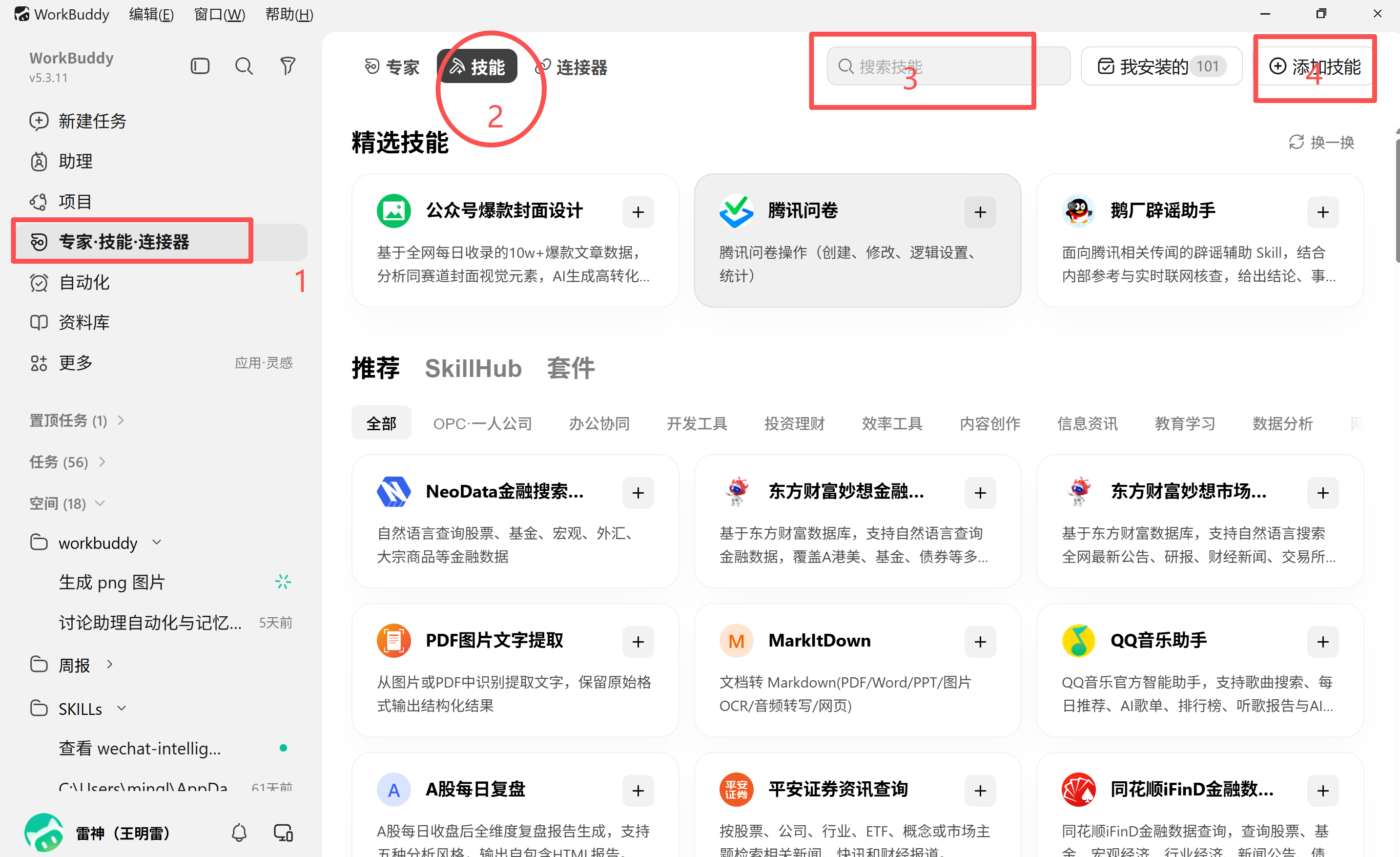Click the filter funnel icon

288,66
